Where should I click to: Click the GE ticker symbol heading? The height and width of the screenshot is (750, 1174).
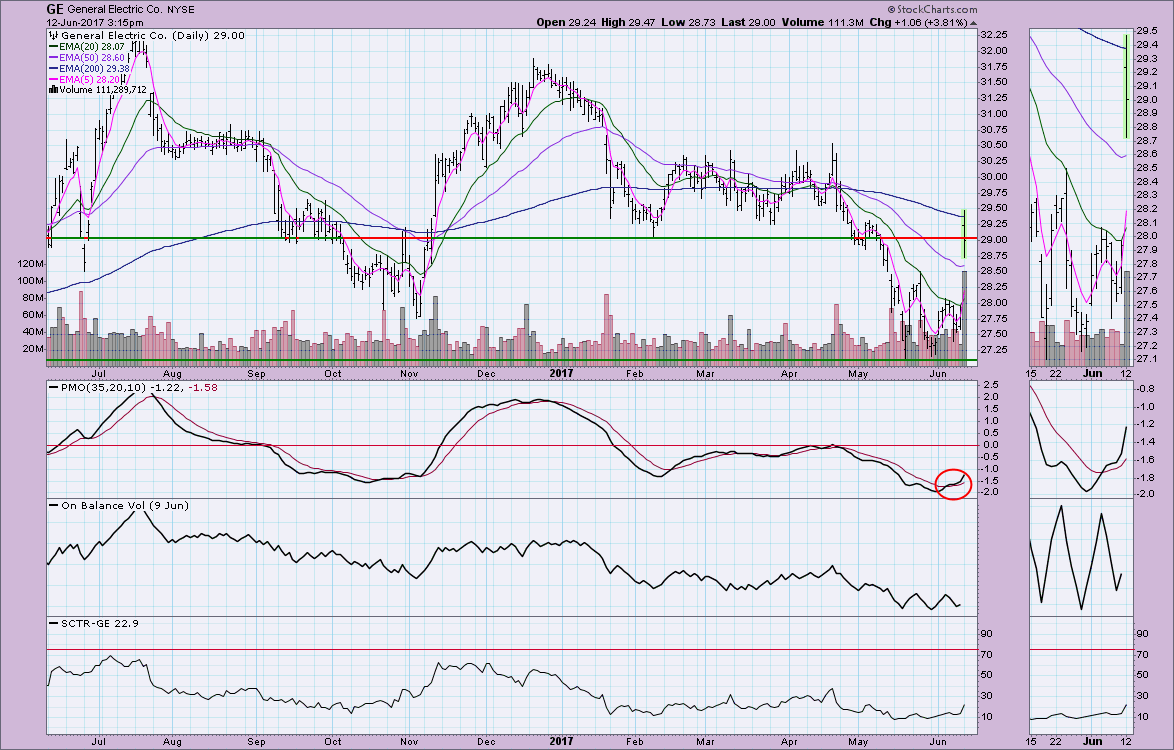56,9
